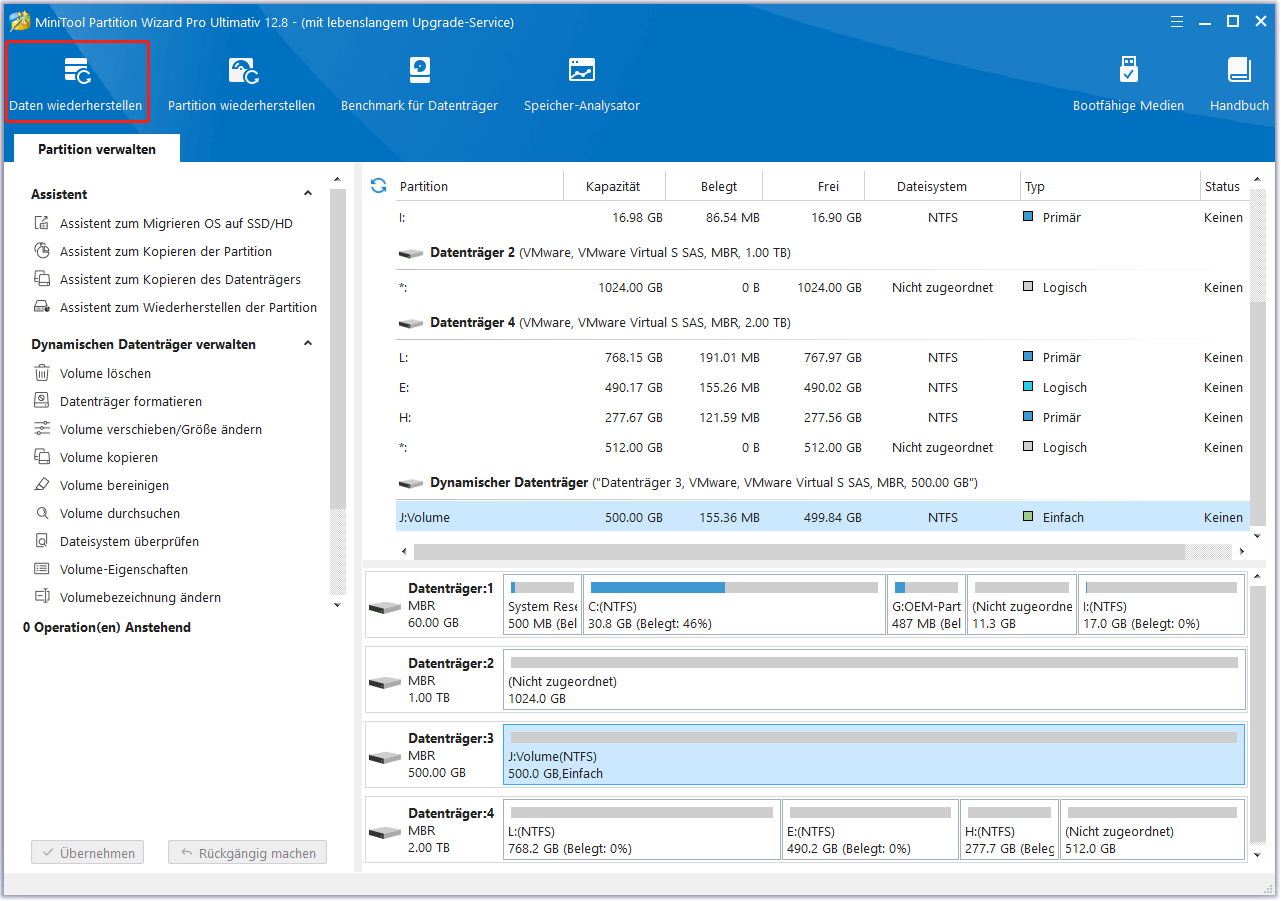Open Daten wiederherstellen tool
This screenshot has height=901, width=1281.
point(76,82)
